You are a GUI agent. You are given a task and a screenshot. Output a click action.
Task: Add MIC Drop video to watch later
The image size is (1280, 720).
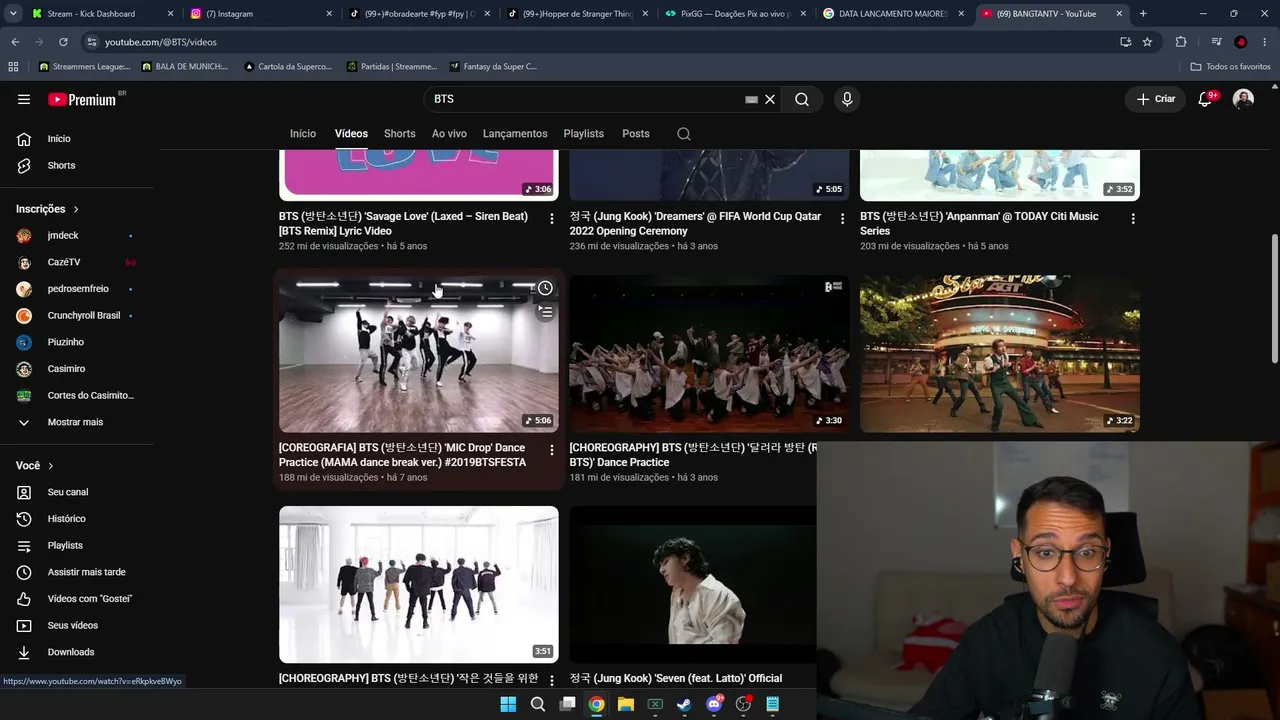545,288
